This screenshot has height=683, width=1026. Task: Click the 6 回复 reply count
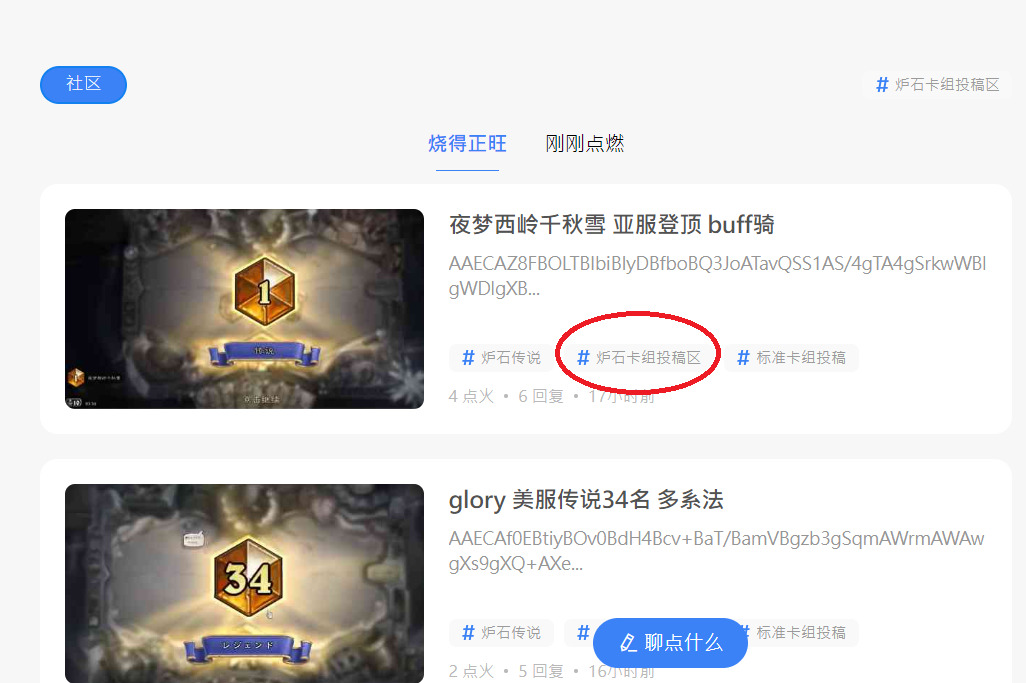[540, 396]
